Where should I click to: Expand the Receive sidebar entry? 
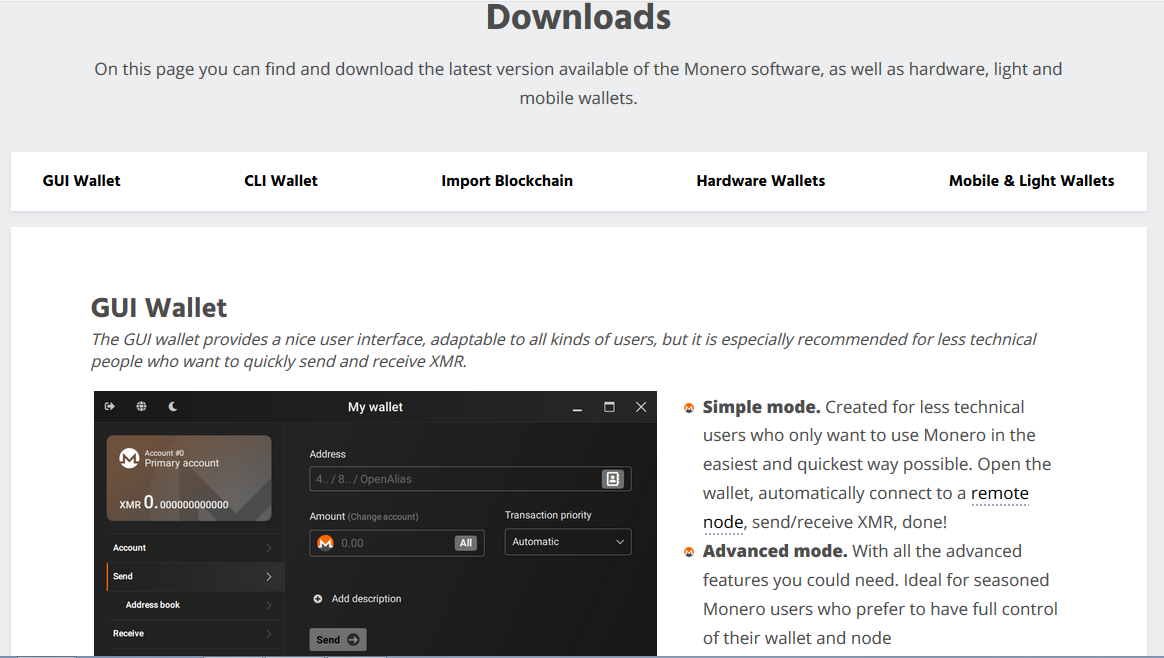pyautogui.click(x=190, y=633)
